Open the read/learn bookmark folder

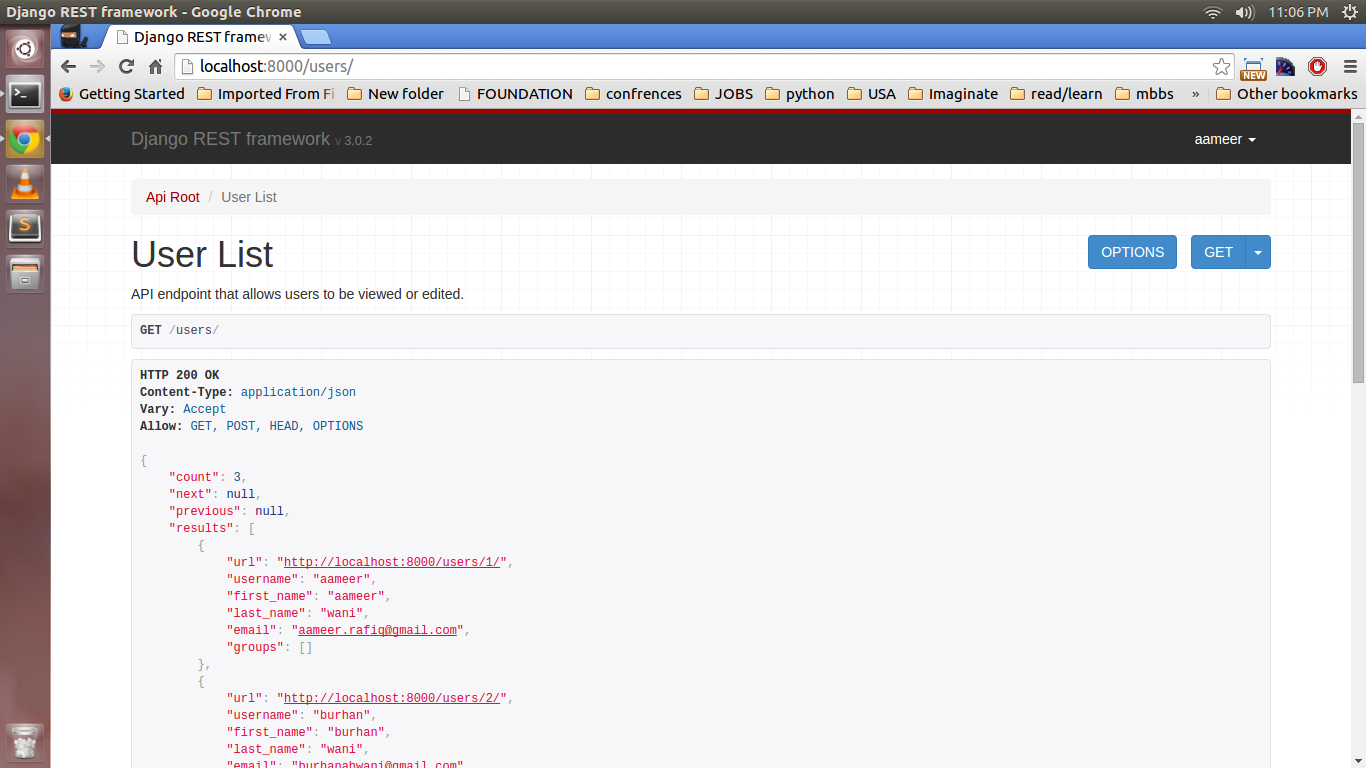(1056, 94)
